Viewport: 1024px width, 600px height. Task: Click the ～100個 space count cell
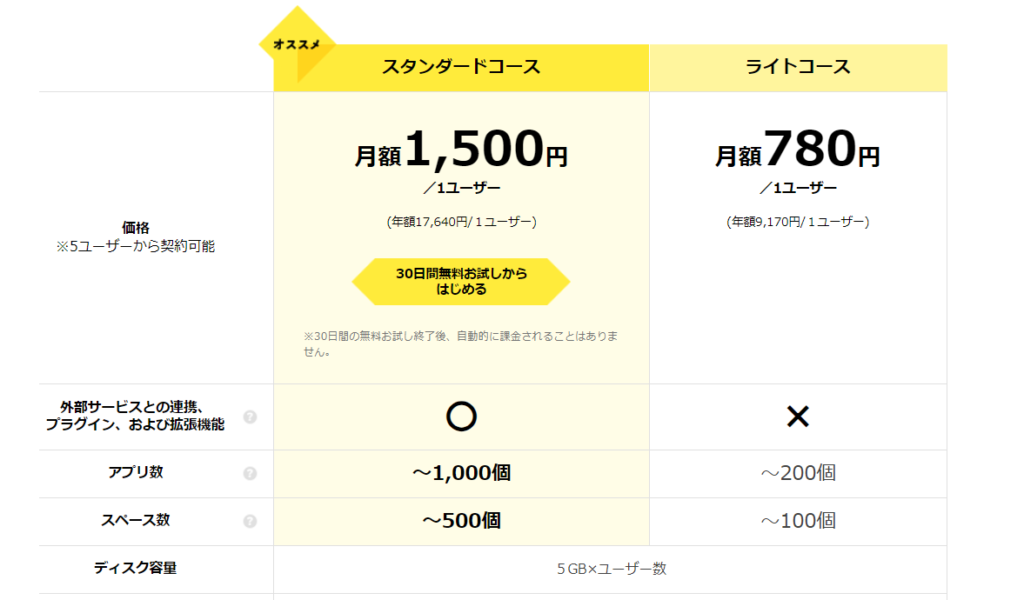797,521
